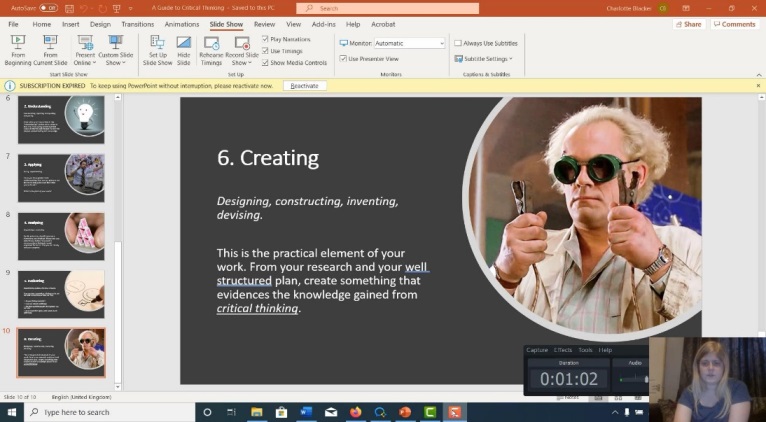Switch to the Review tab
The image size is (766, 422).
click(x=264, y=24)
